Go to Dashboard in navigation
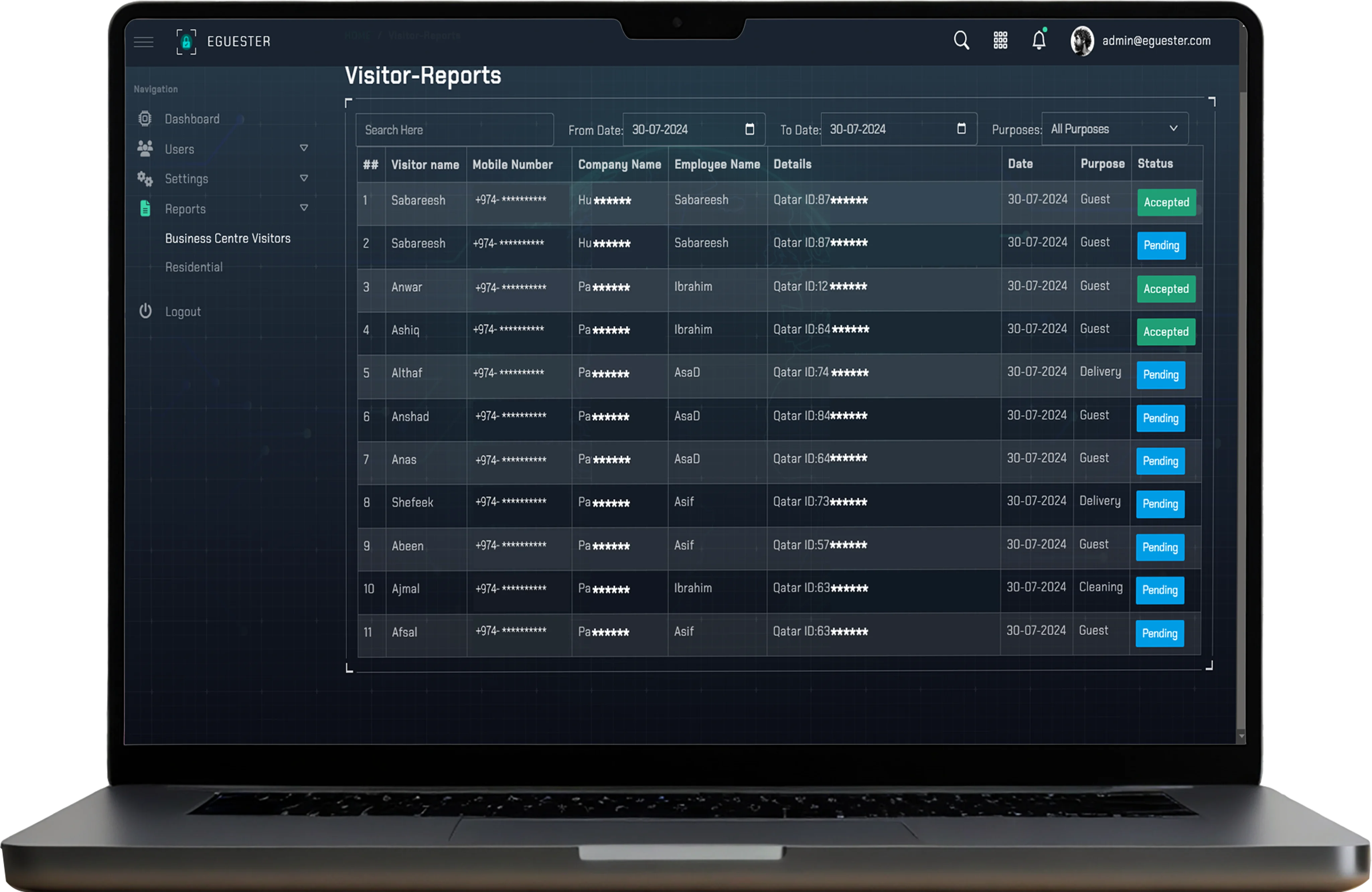The height and width of the screenshot is (892, 1372). pyautogui.click(x=192, y=119)
